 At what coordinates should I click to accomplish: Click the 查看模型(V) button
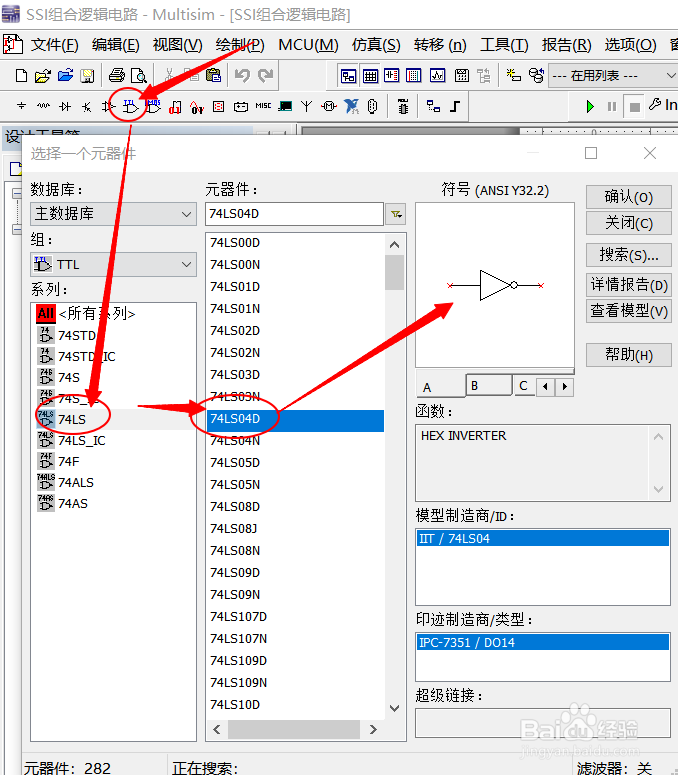(629, 311)
